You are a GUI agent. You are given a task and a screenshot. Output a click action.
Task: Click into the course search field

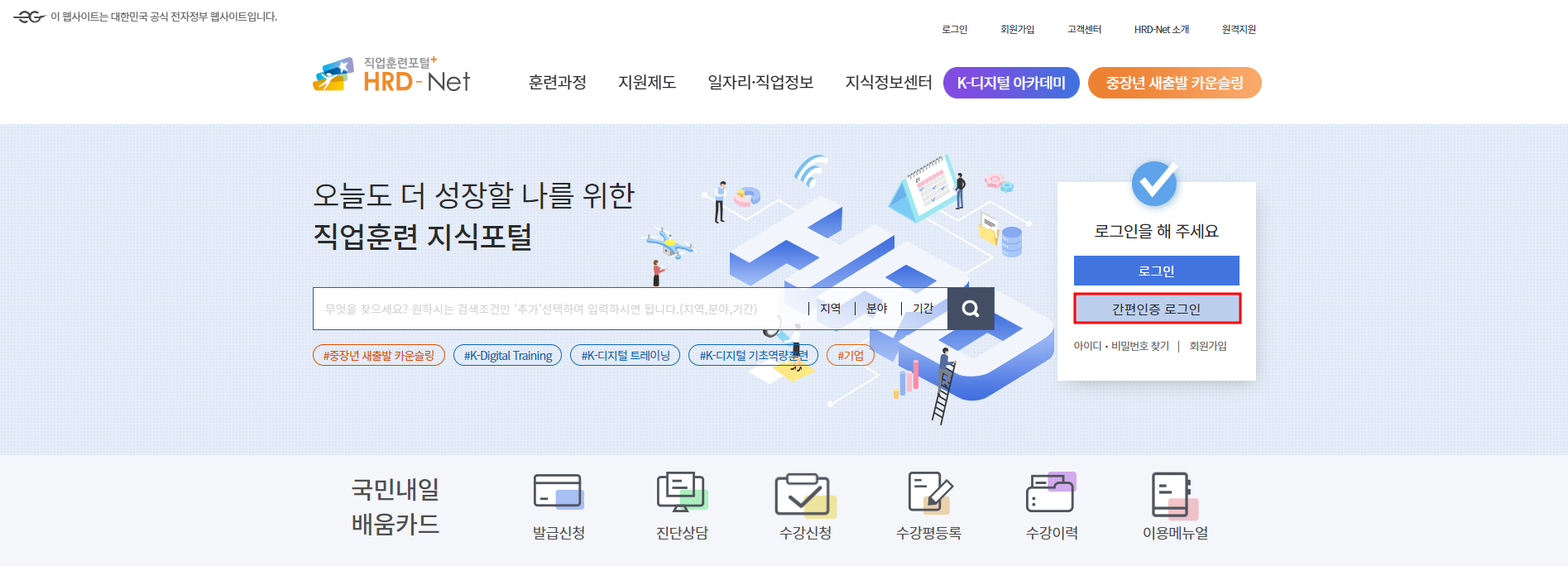pos(554,309)
